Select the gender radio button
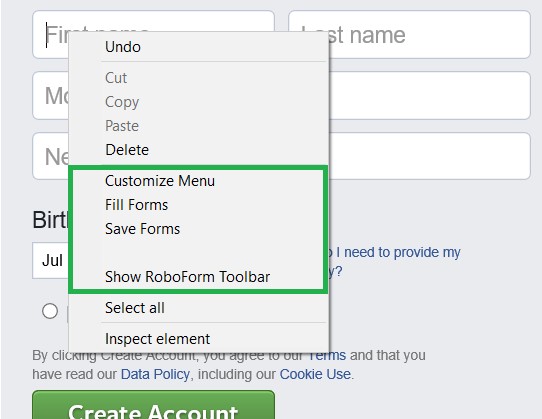The image size is (542, 419). [x=50, y=311]
